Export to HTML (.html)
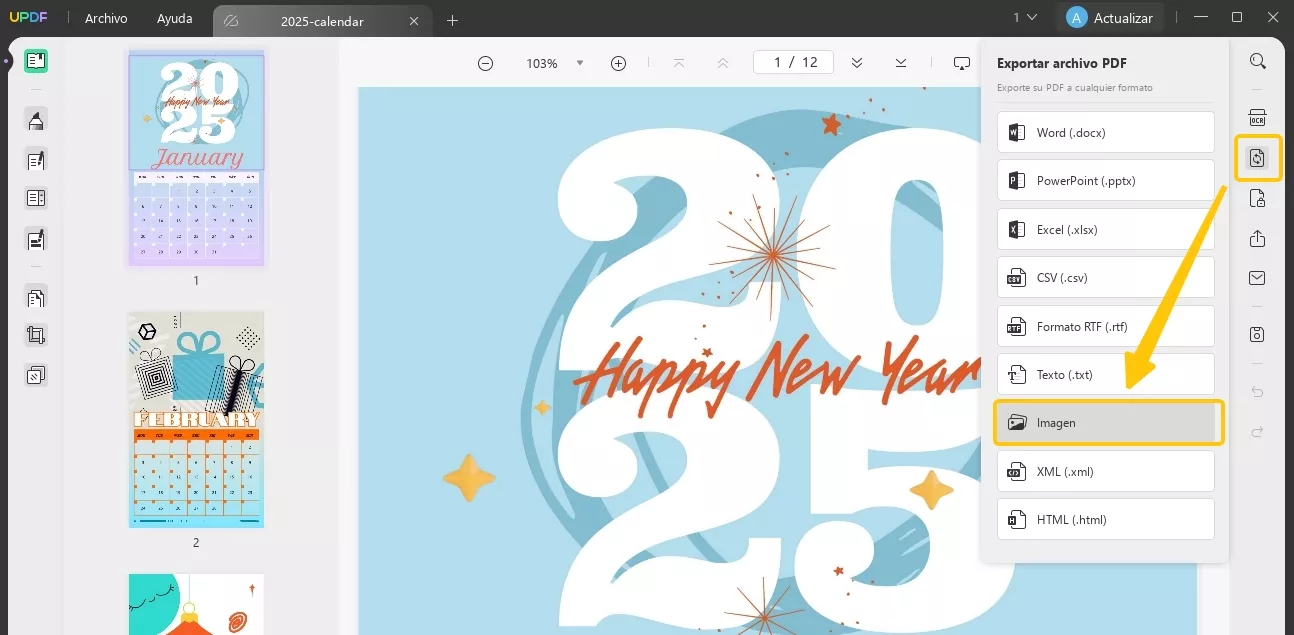Image resolution: width=1294 pixels, height=635 pixels. [1105, 519]
